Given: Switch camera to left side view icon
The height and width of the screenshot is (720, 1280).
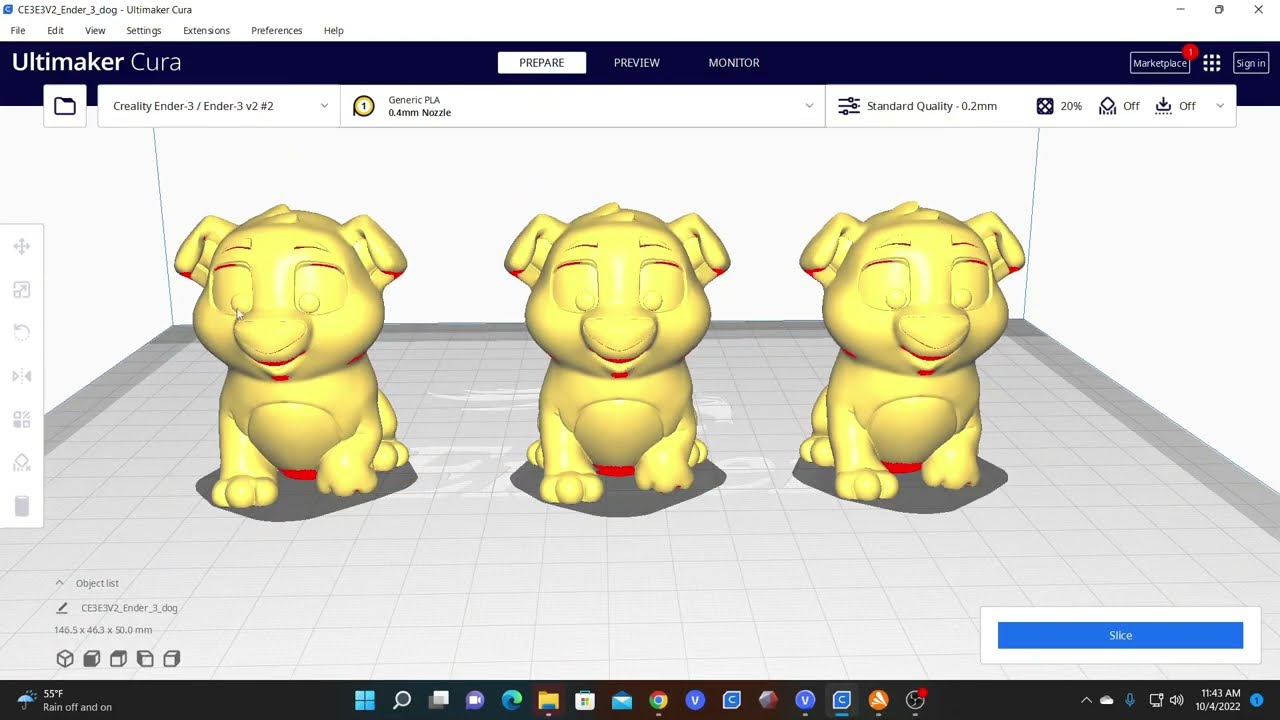Looking at the screenshot, I should pos(145,658).
